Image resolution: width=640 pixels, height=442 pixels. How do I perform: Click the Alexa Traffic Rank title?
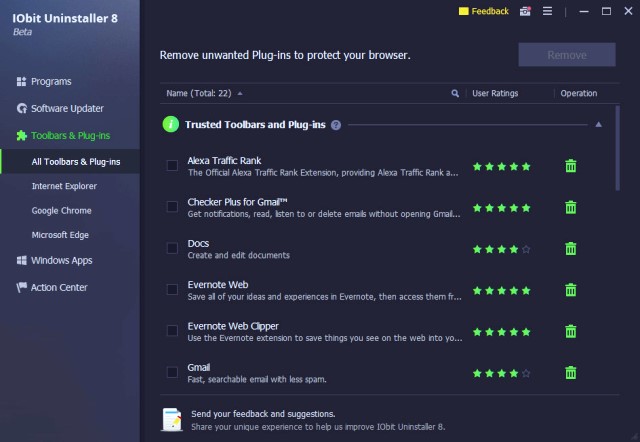(x=224, y=160)
